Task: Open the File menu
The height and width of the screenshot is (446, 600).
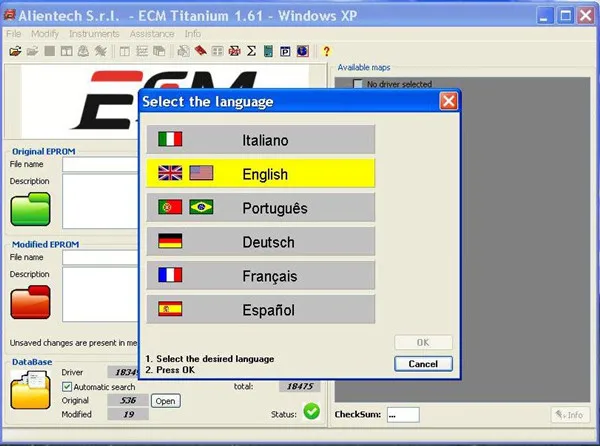Action: pyautogui.click(x=13, y=34)
